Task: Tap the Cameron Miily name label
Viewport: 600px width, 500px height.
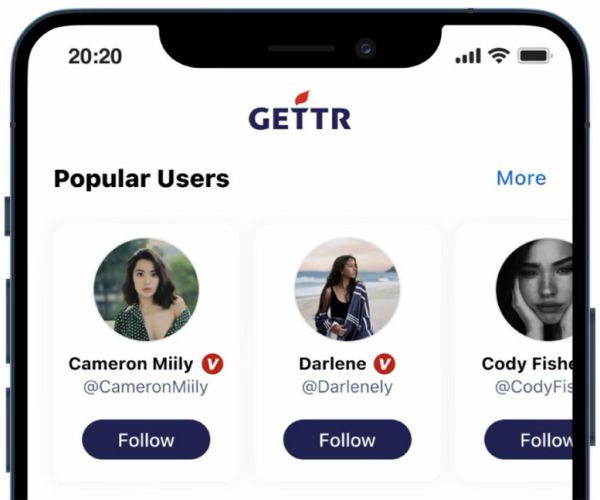Action: [131, 364]
